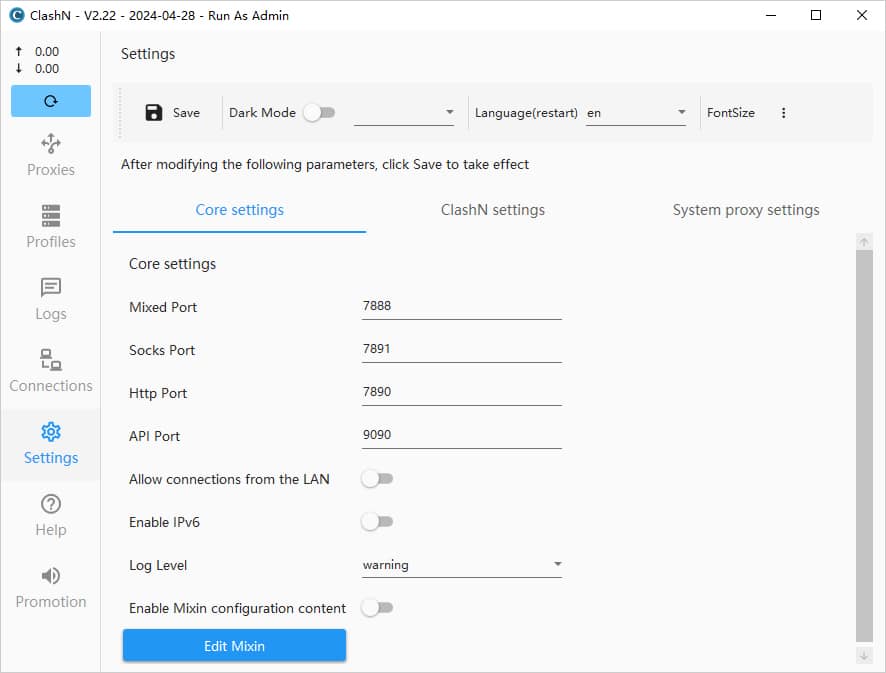Switch to ClashN settings tab

pyautogui.click(x=493, y=210)
